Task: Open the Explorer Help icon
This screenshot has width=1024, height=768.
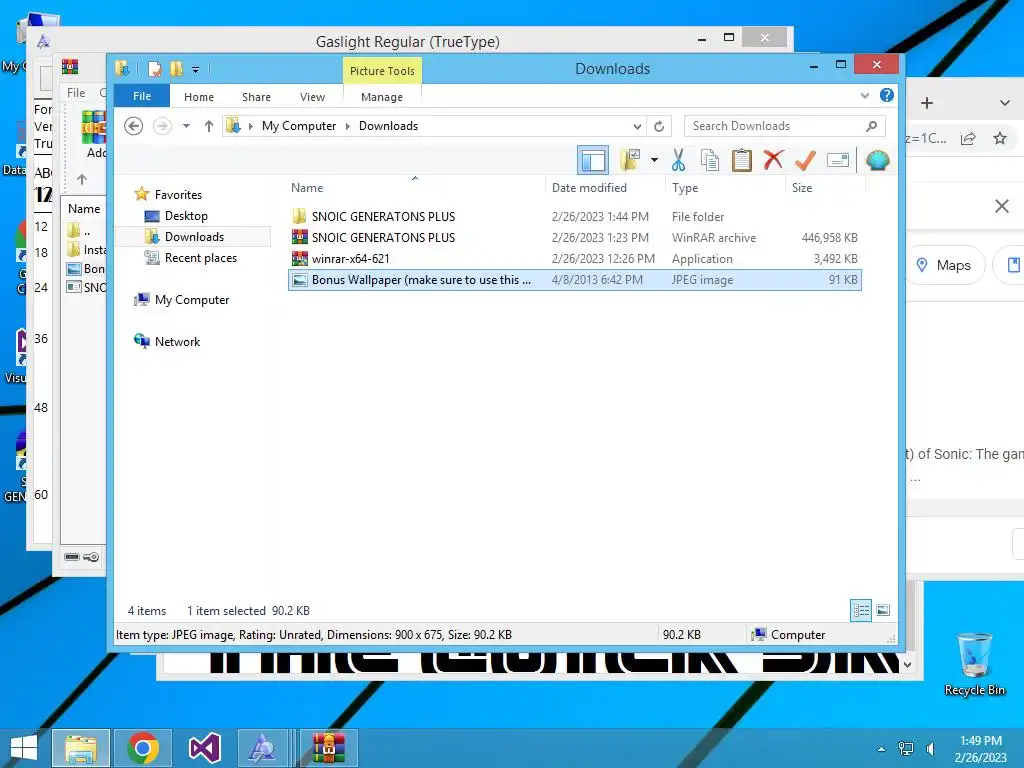Action: click(886, 95)
